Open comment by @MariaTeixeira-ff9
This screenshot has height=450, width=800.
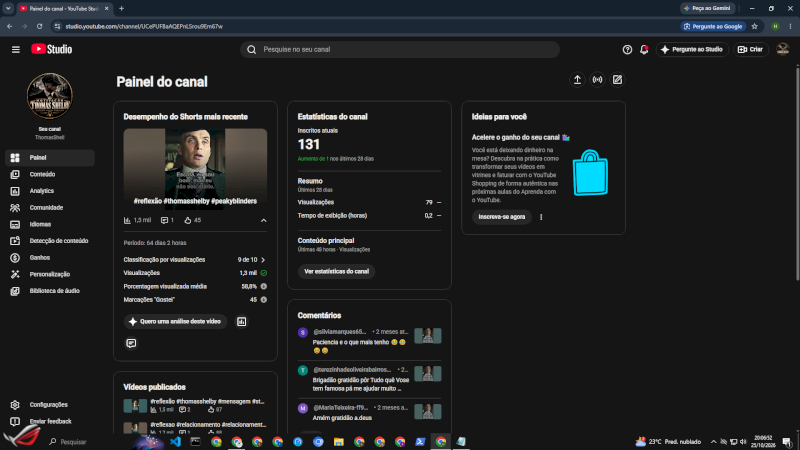click(x=369, y=413)
